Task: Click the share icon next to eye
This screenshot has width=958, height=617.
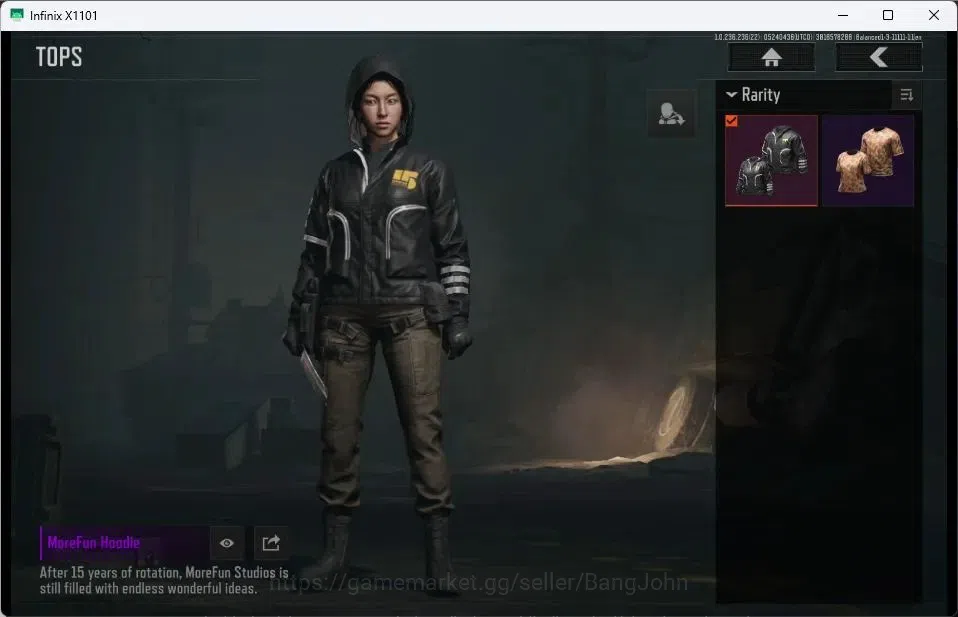Action: pos(271,543)
